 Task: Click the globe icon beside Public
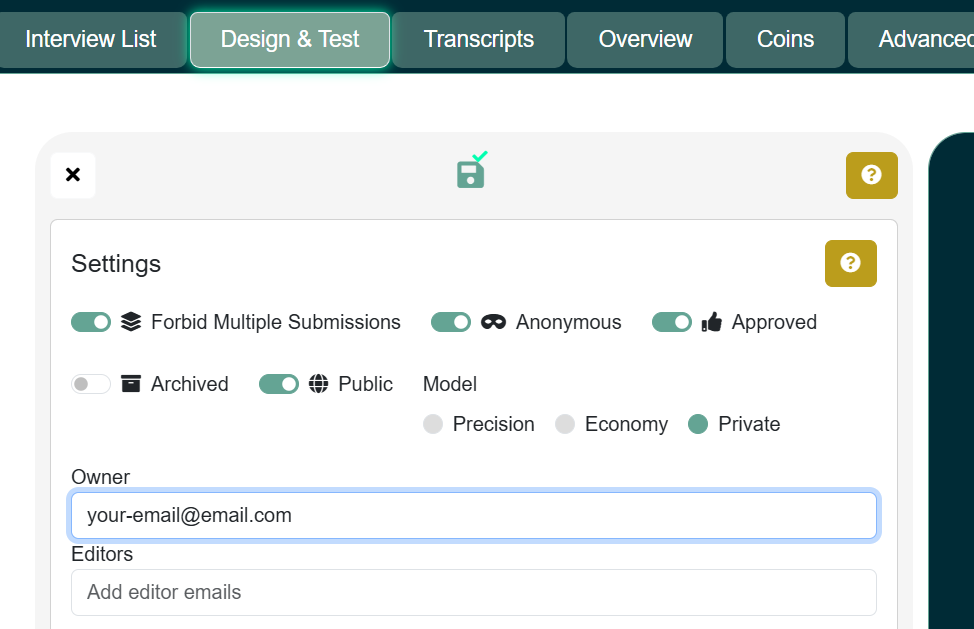[x=319, y=384]
